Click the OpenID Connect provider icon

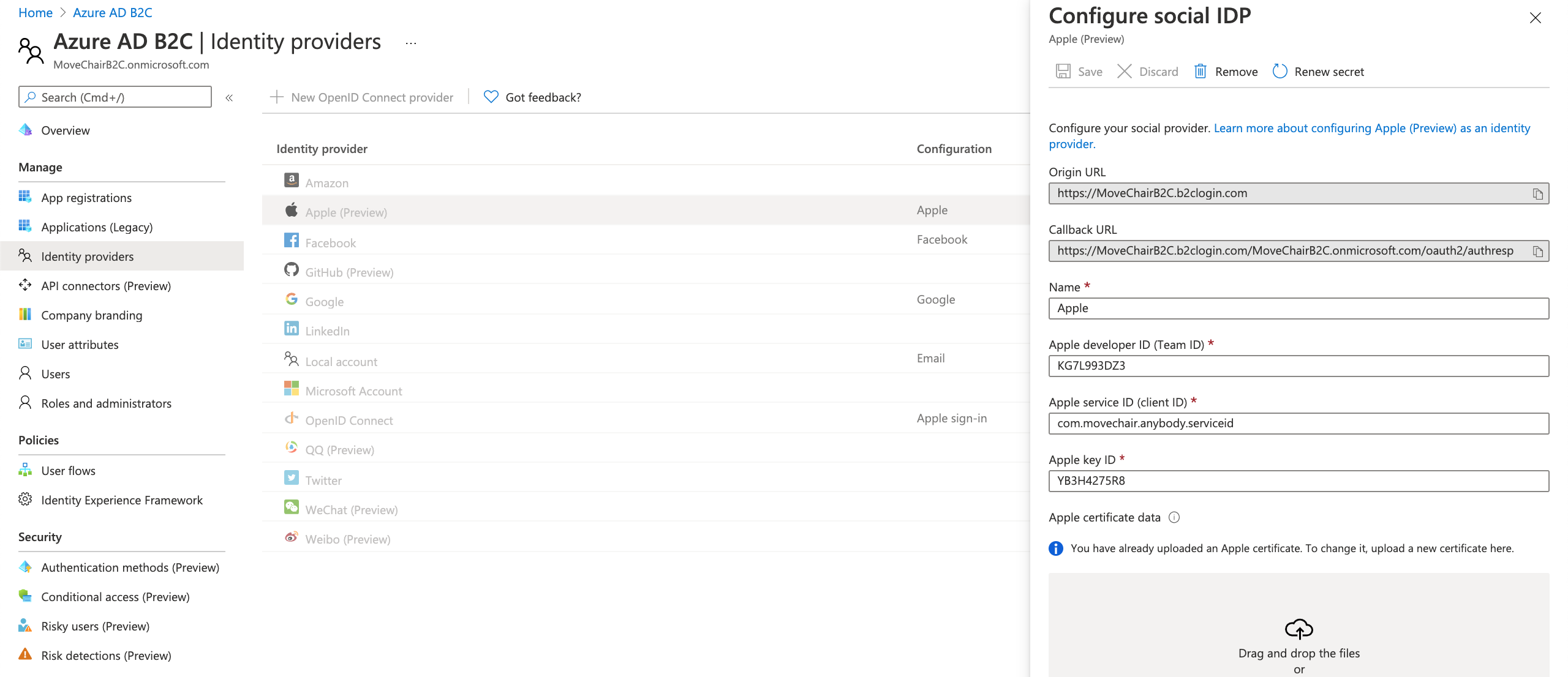click(x=292, y=418)
